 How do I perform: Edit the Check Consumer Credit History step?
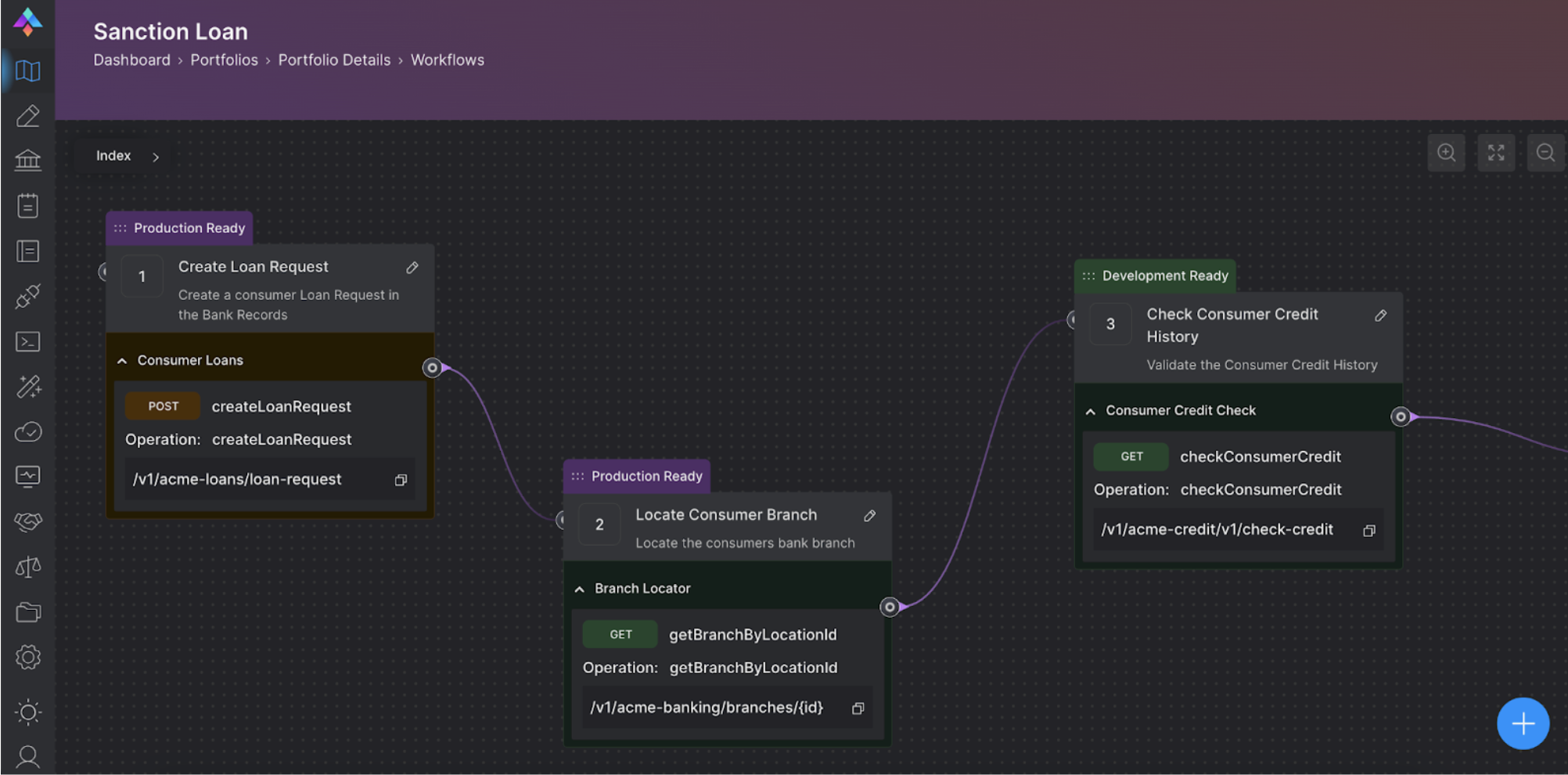(1381, 315)
